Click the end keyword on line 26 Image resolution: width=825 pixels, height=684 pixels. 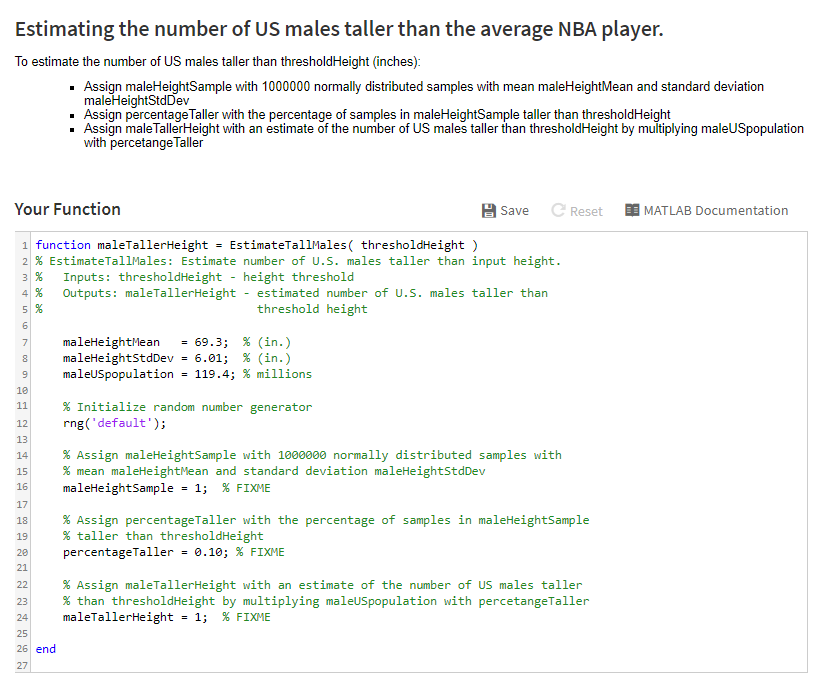(x=45, y=649)
